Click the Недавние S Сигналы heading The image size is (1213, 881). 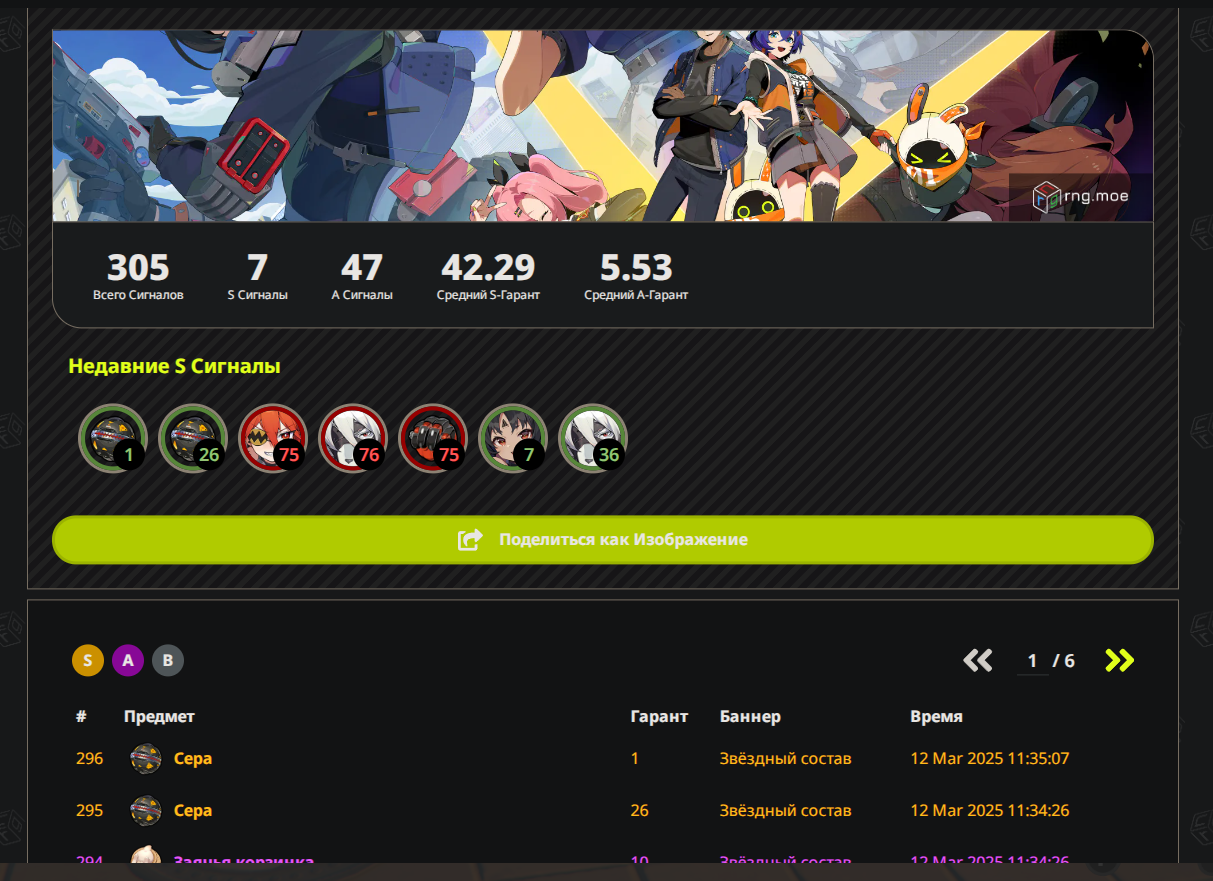click(x=174, y=367)
